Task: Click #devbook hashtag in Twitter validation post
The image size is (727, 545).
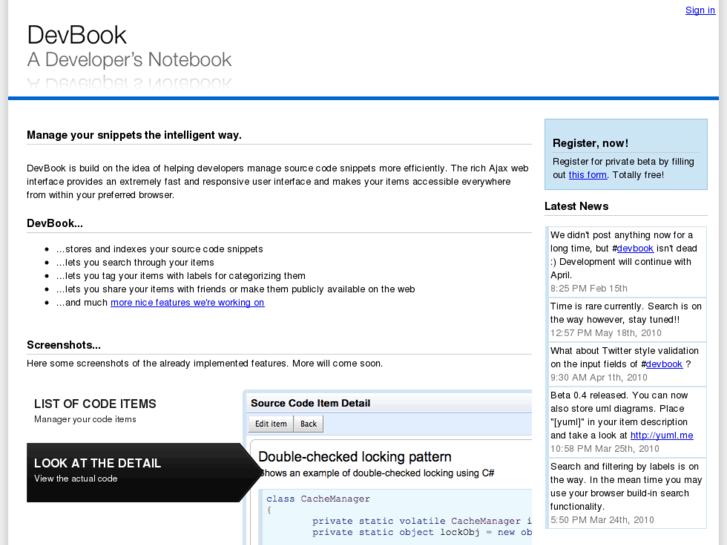Action: (663, 364)
